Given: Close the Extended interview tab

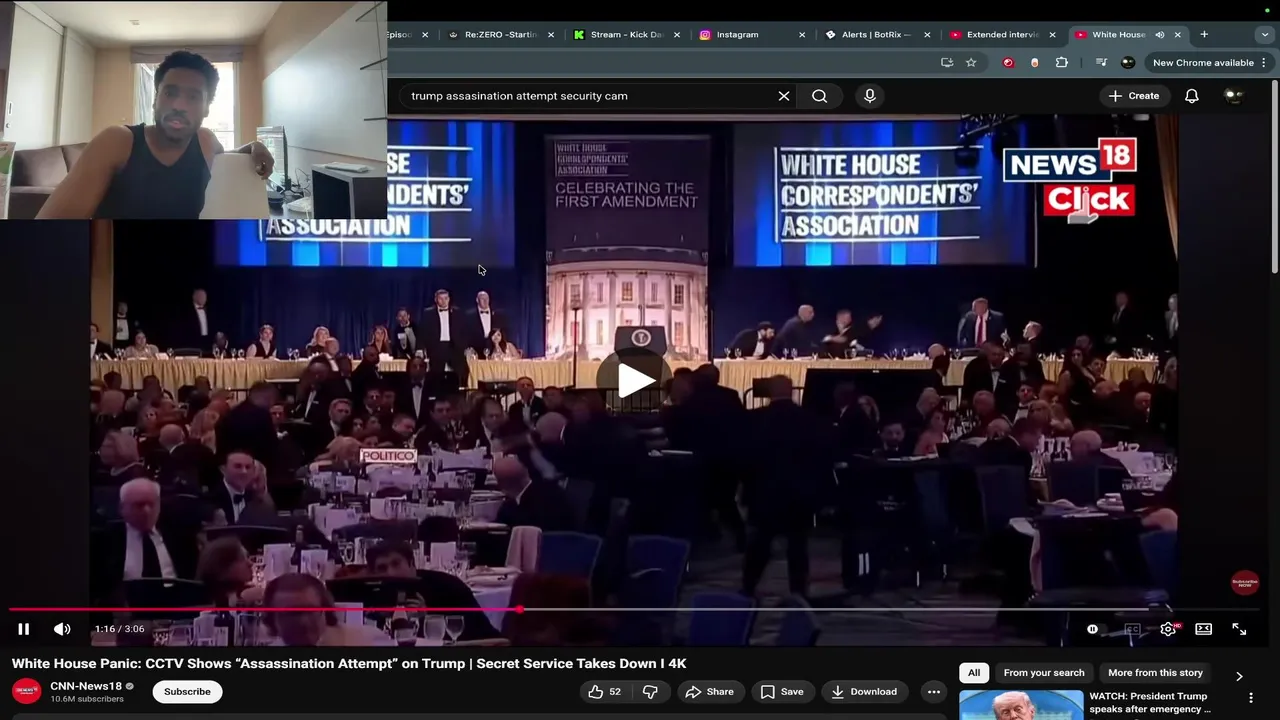Looking at the screenshot, I should [1052, 35].
